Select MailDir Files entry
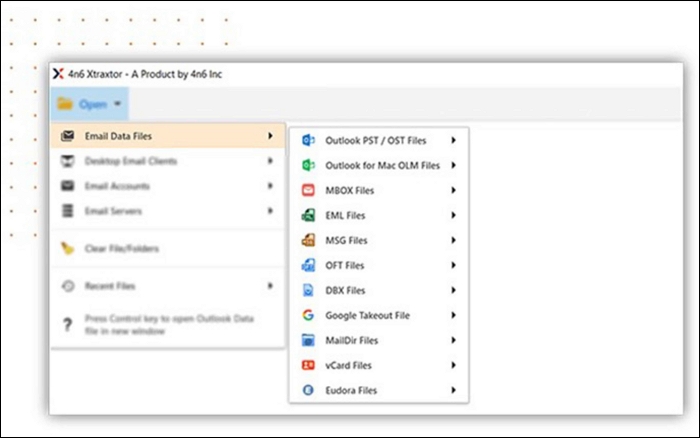Image resolution: width=700 pixels, height=438 pixels. tap(379, 341)
